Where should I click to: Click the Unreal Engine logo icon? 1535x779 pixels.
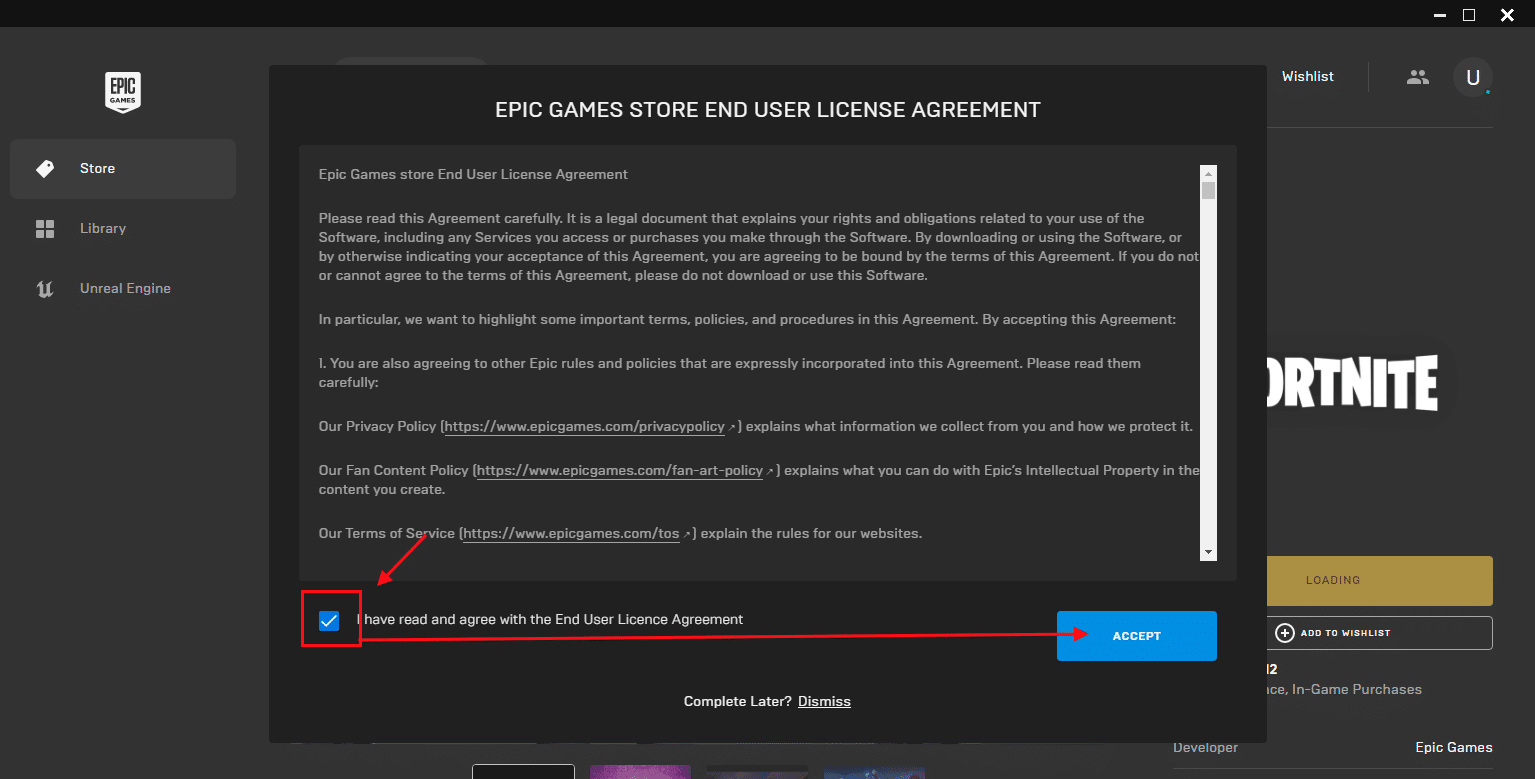click(45, 289)
